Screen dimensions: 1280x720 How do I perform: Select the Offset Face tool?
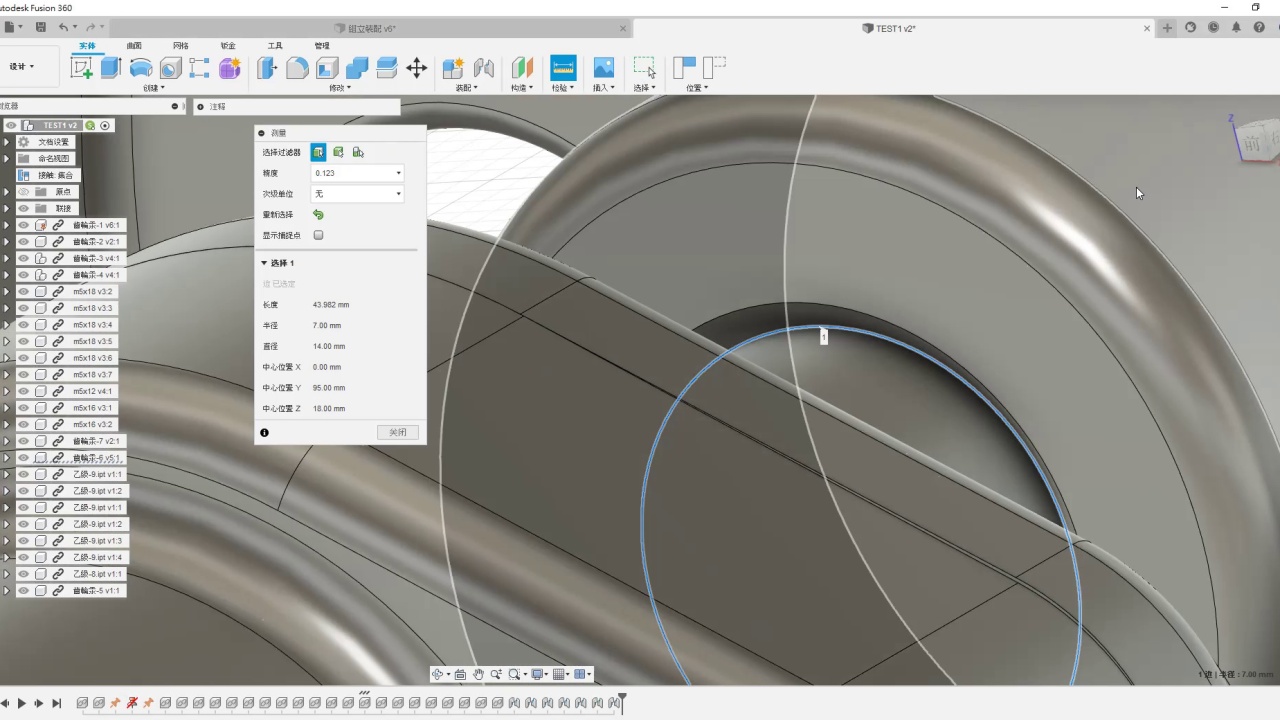(x=387, y=68)
